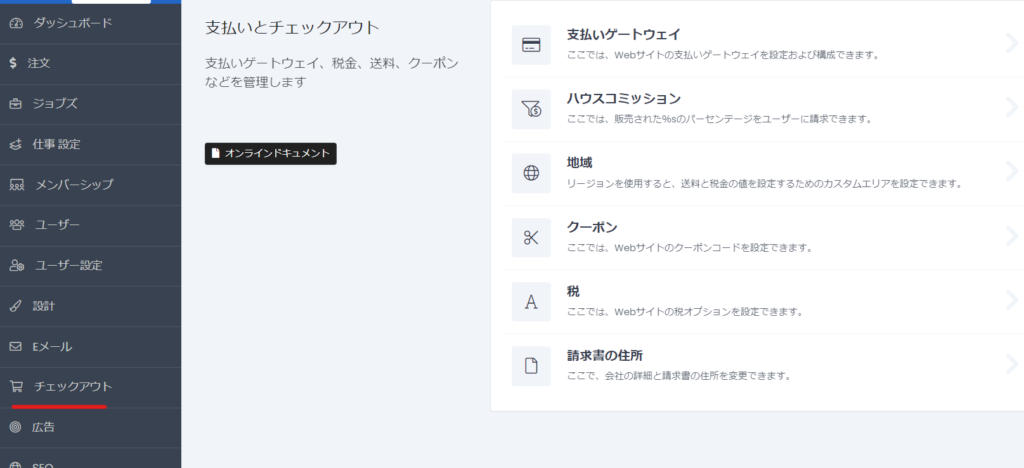
Task: Open 税 settings using right chevron
Action: (x=1012, y=300)
